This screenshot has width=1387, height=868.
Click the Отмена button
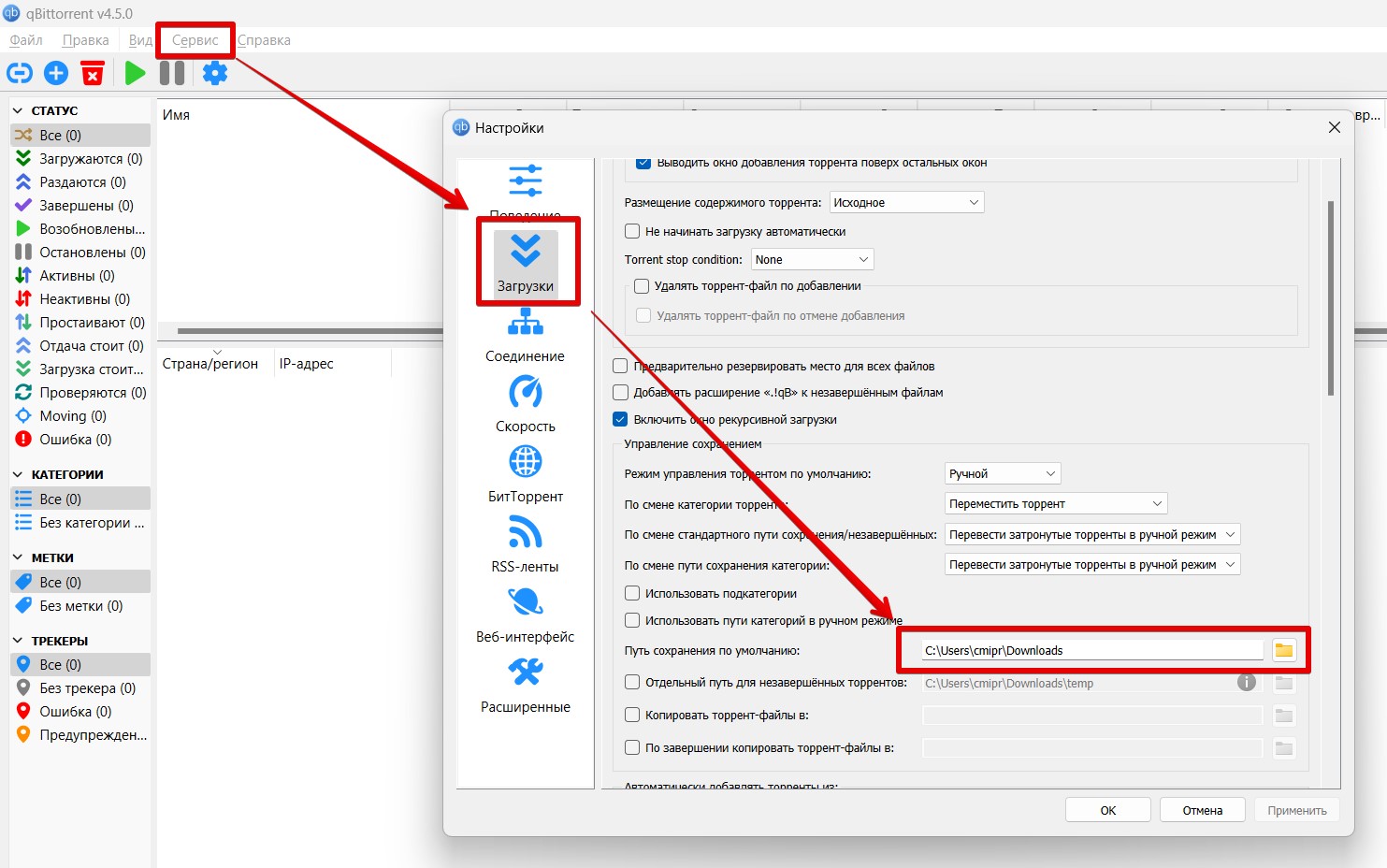tap(1203, 810)
